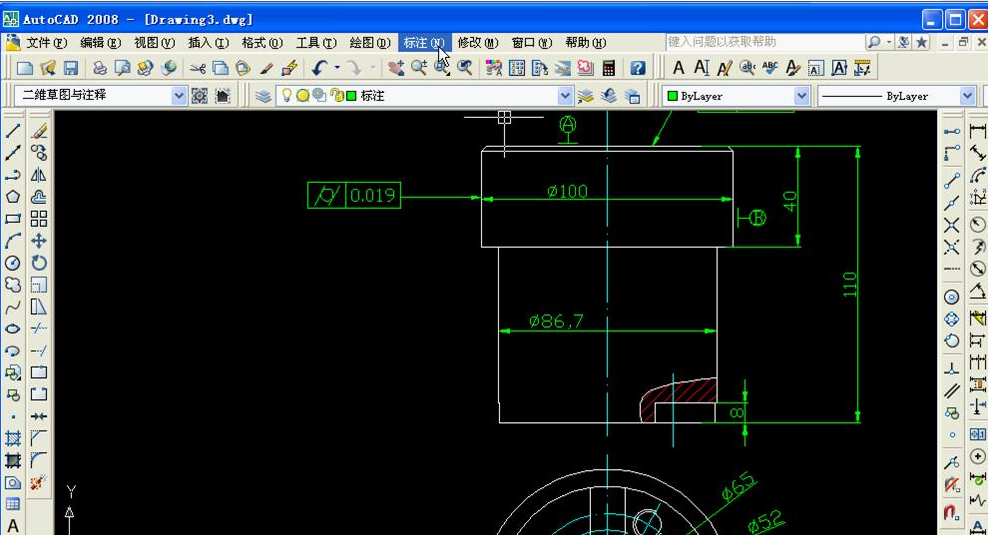
Task: Click the help question mark button
Action: tap(638, 68)
